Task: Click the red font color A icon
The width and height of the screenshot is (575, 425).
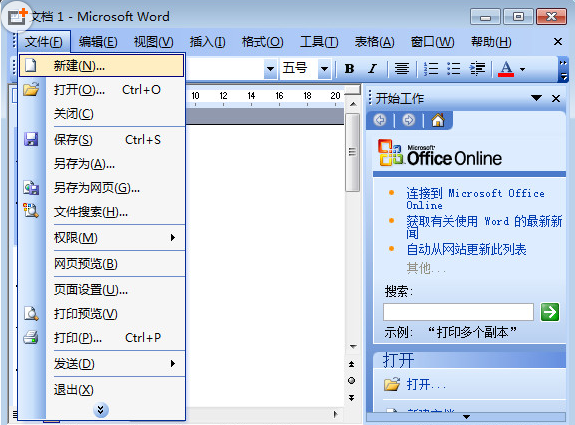Action: pos(506,69)
